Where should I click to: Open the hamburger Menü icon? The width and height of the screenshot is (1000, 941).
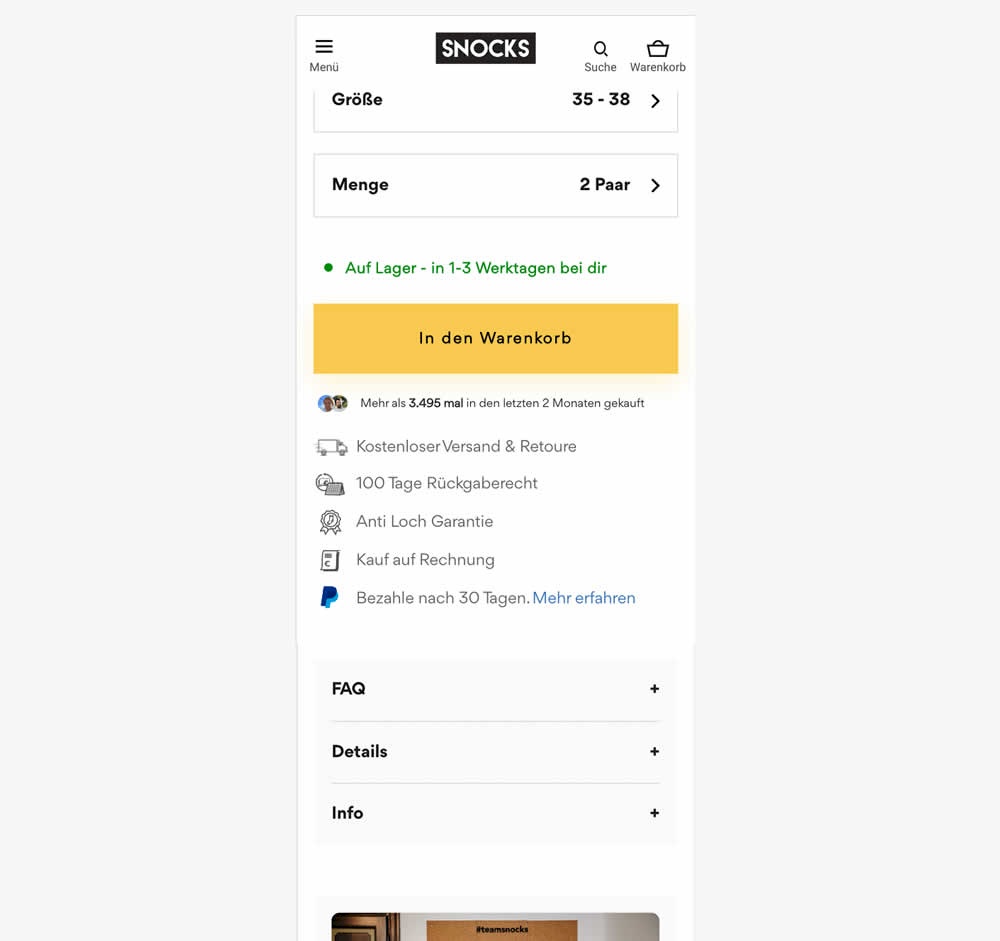[324, 47]
